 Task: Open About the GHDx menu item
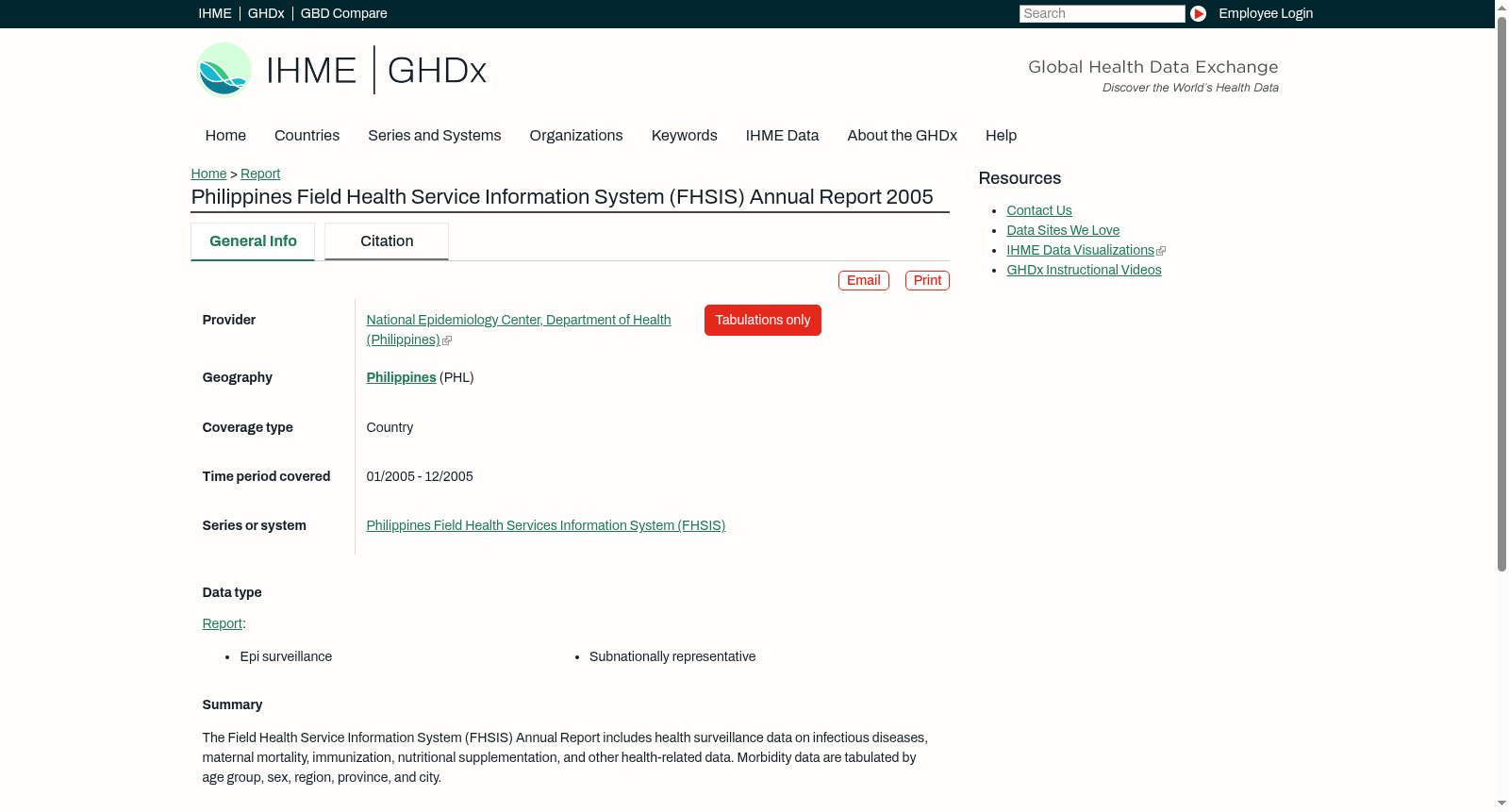pos(903,136)
